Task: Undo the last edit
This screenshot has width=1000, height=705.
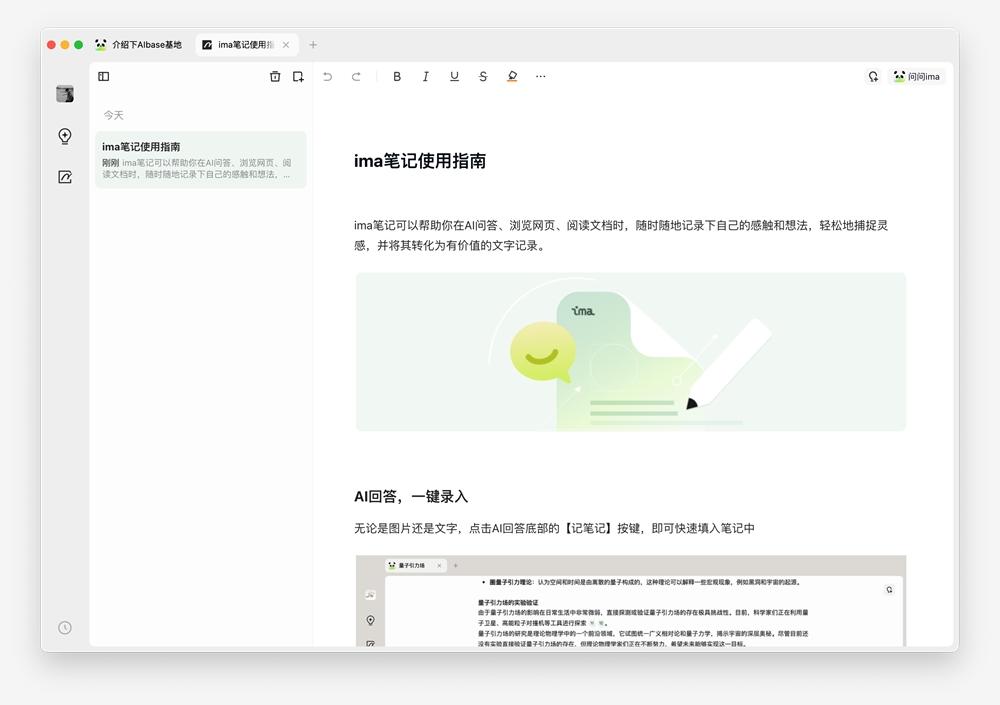Action: coord(327,76)
